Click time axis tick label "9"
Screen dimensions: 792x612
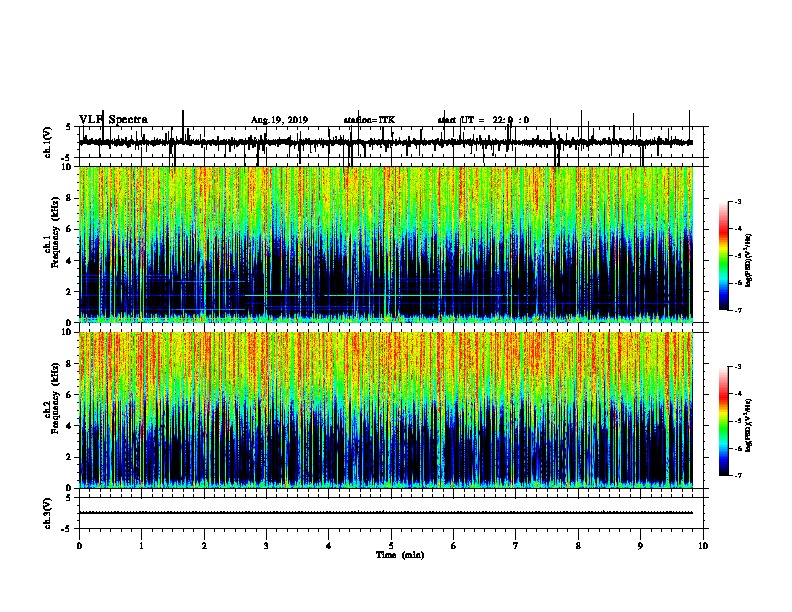click(x=640, y=546)
